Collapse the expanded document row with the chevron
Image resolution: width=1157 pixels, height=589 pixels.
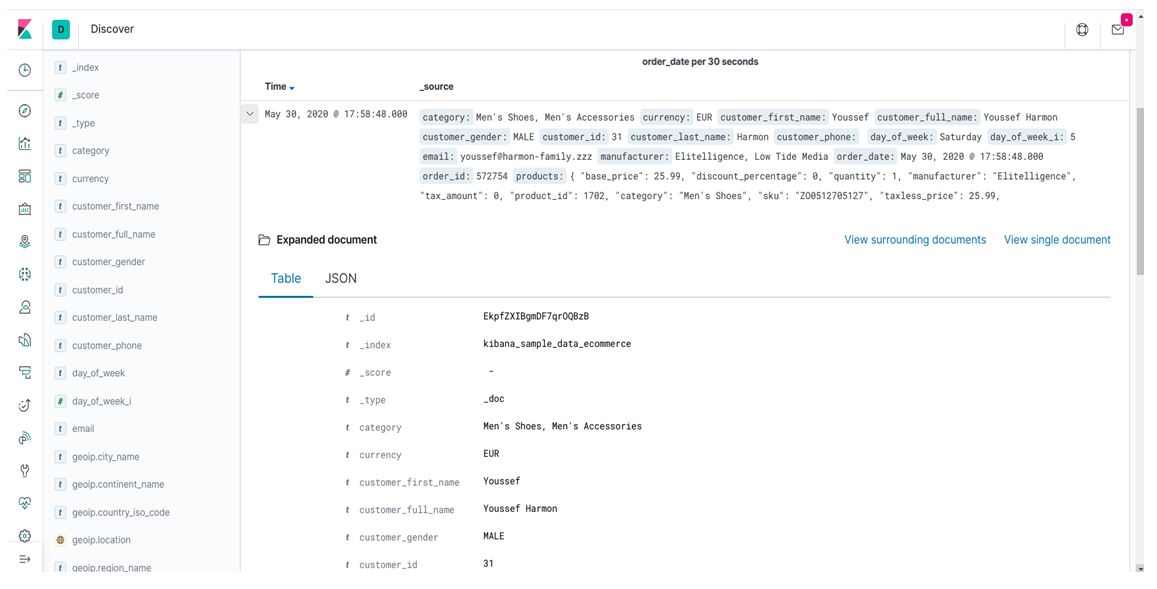tap(249, 114)
